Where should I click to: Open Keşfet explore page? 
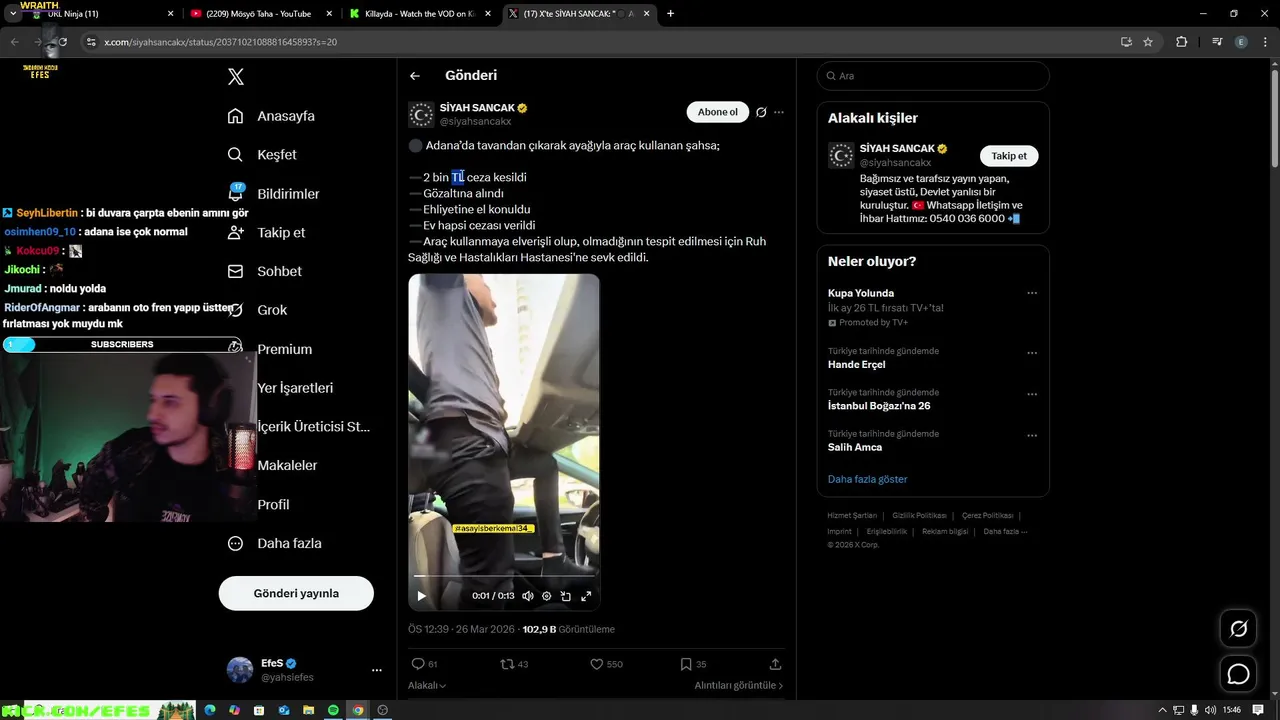[262, 155]
